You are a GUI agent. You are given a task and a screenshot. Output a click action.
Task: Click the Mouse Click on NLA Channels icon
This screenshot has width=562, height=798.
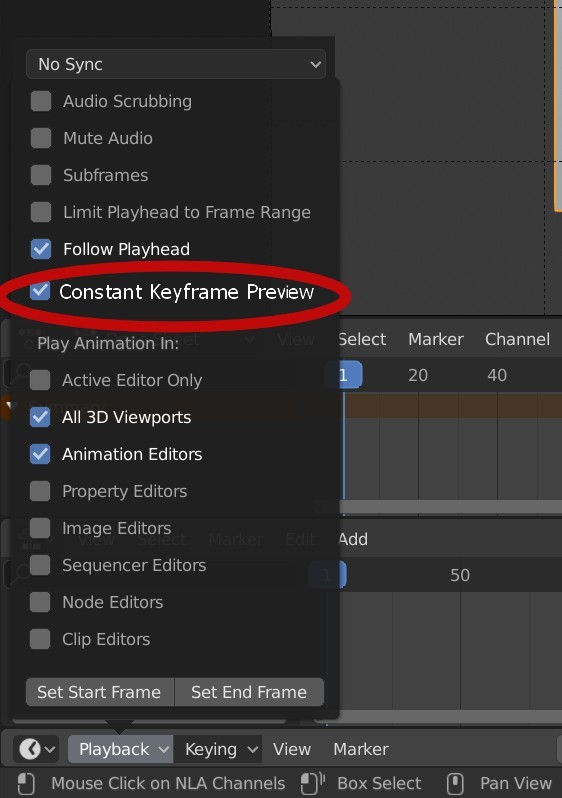(26, 783)
